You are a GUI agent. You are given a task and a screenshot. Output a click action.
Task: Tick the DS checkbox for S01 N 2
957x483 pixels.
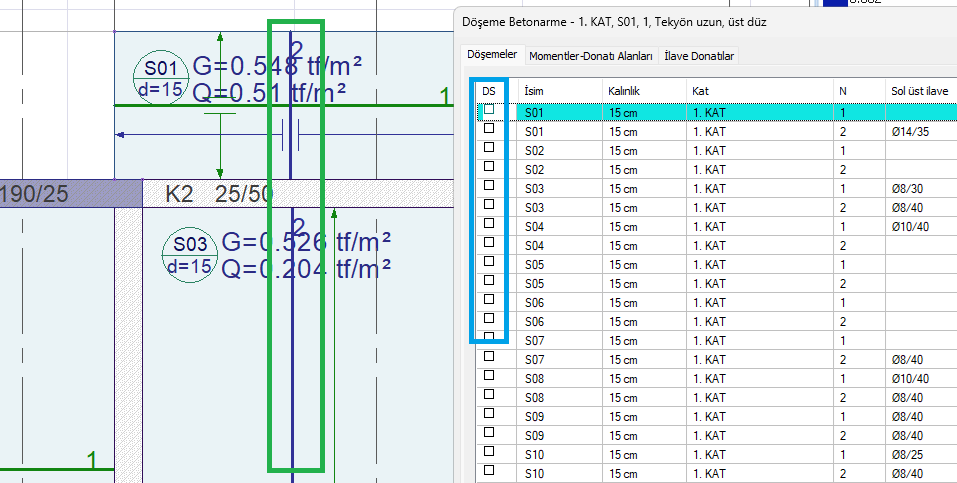(x=489, y=128)
